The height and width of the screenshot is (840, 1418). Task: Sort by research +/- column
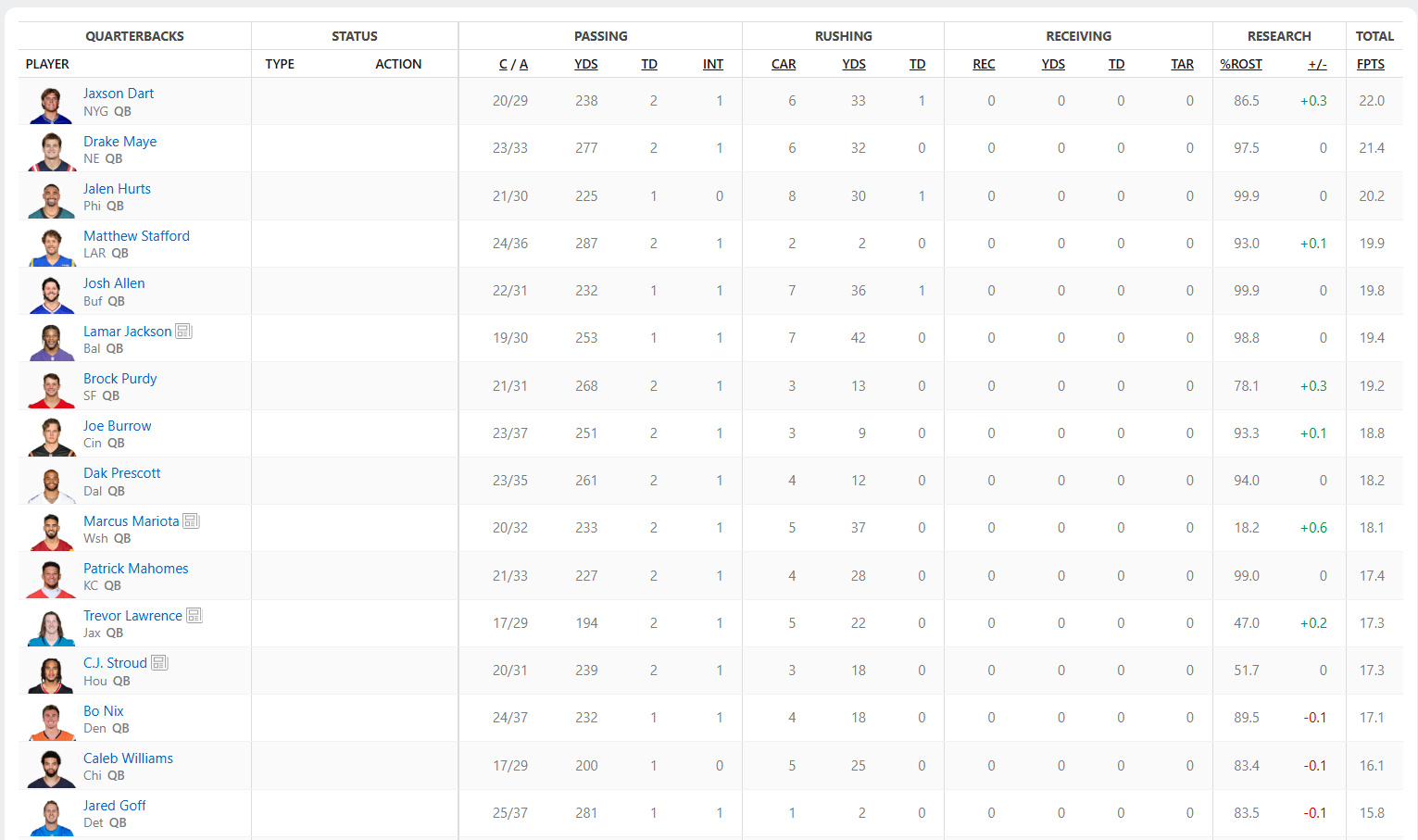coord(1317,64)
